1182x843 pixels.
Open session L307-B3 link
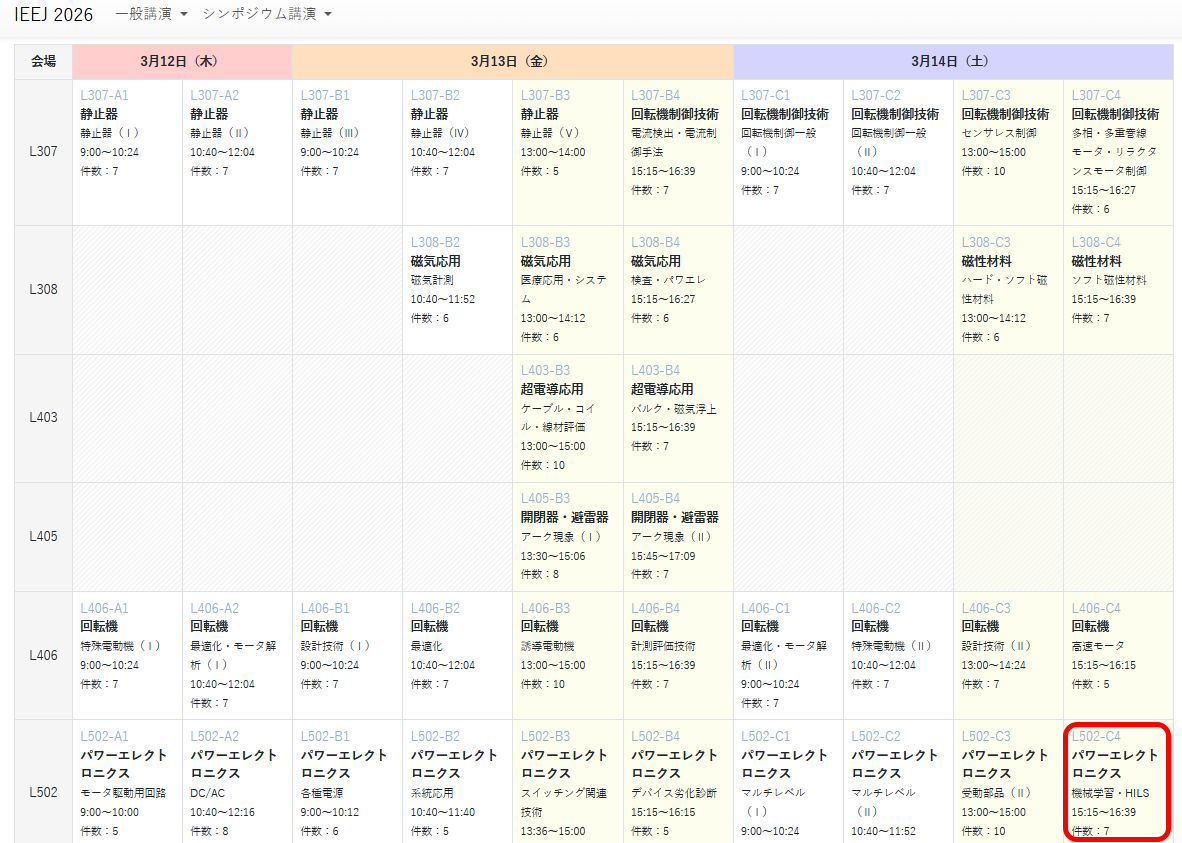pos(545,96)
